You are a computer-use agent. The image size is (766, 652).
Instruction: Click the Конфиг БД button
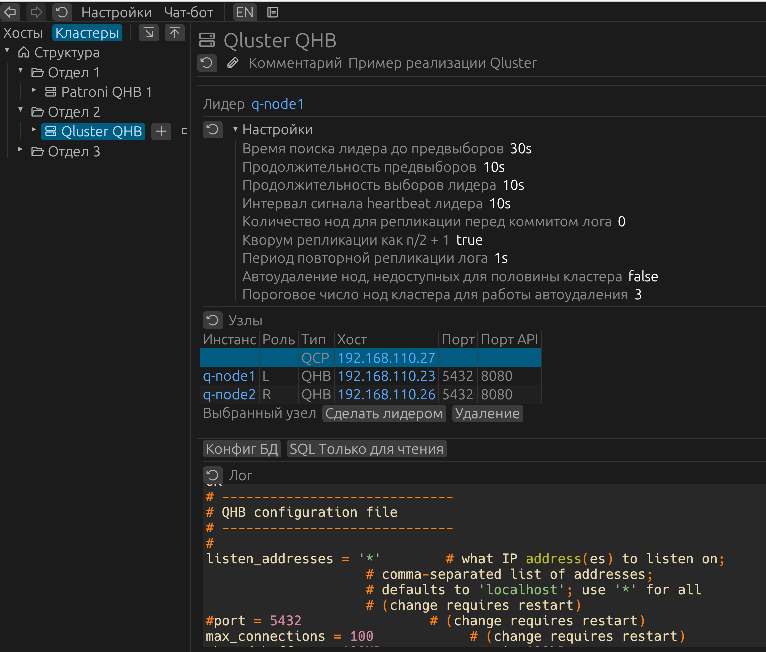point(242,449)
